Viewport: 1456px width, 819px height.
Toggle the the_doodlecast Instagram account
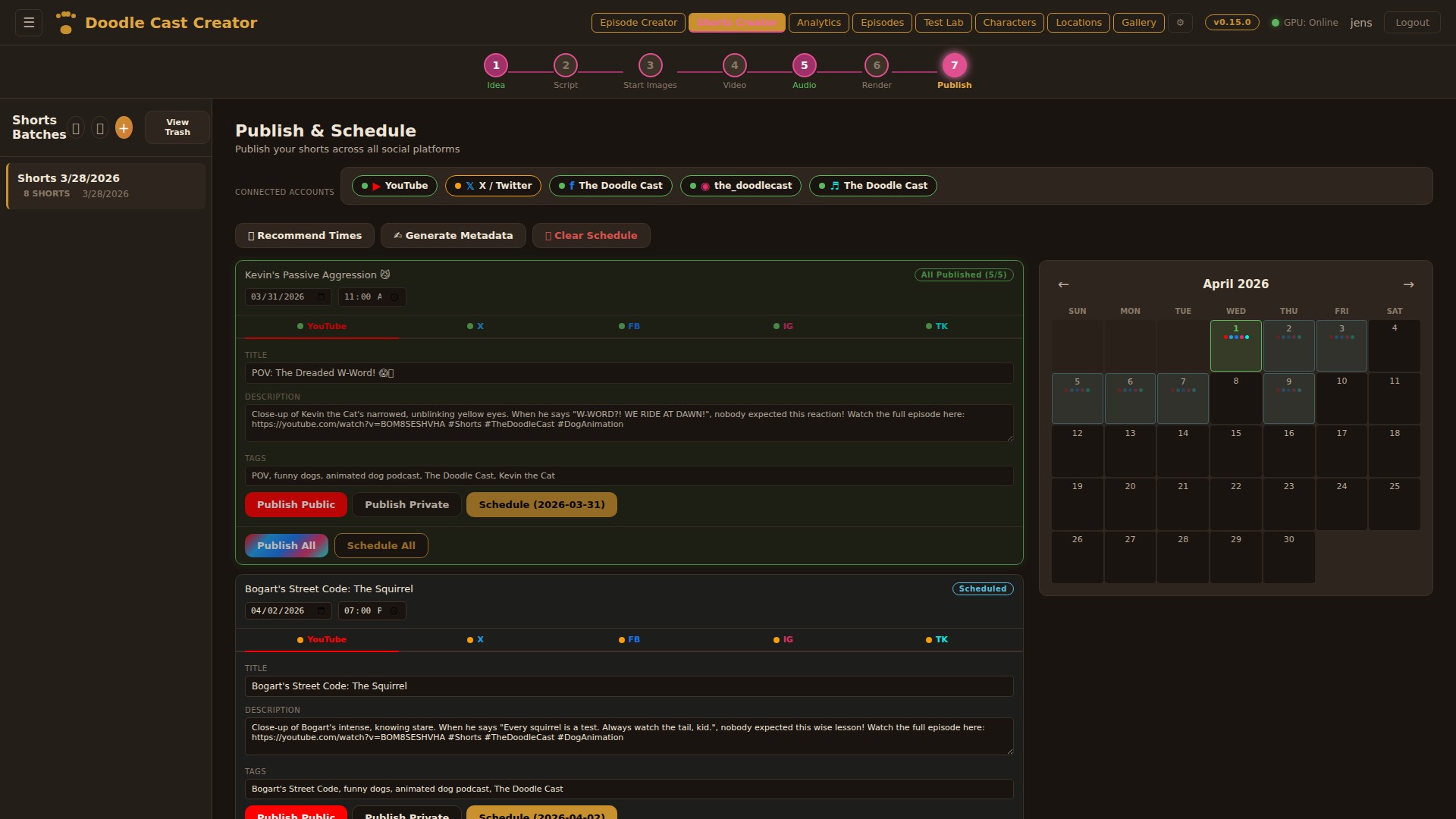click(740, 186)
